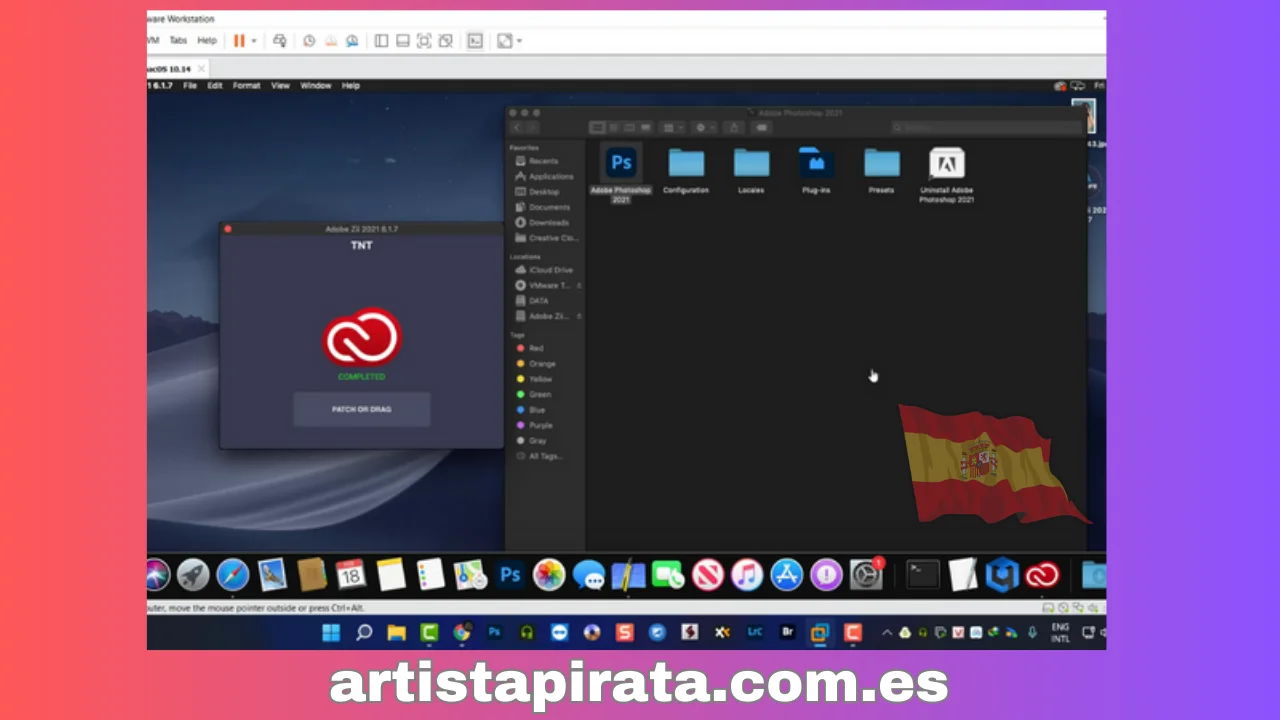The width and height of the screenshot is (1280, 720).
Task: Click the Finder search field
Action: [x=985, y=128]
